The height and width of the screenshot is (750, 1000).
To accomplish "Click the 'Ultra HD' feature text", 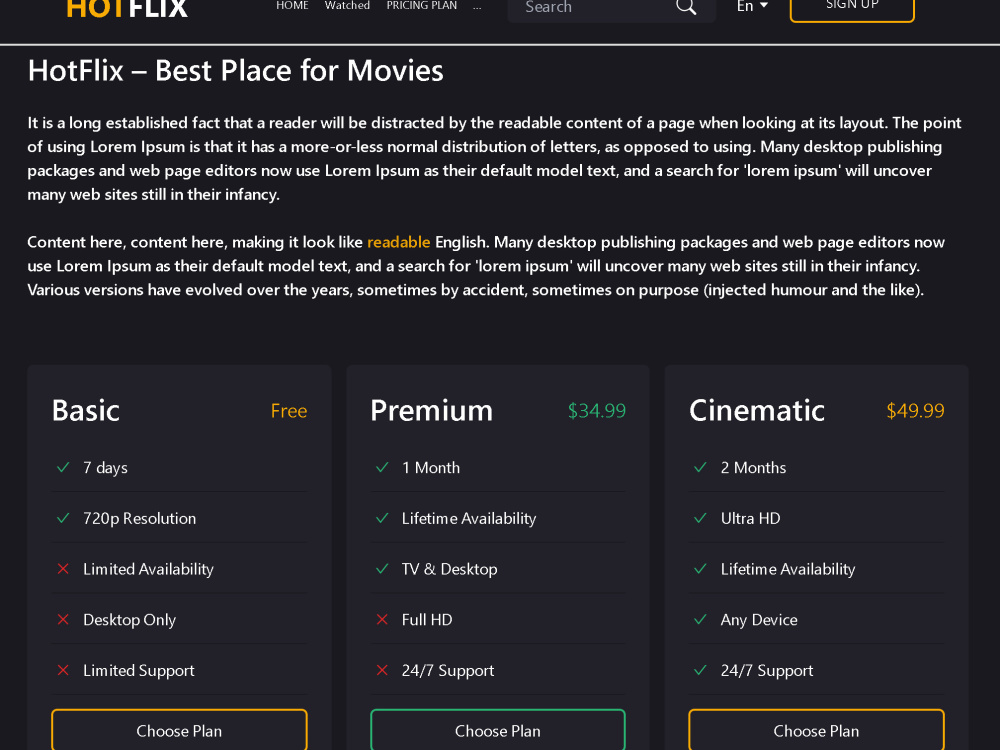I will [751, 518].
